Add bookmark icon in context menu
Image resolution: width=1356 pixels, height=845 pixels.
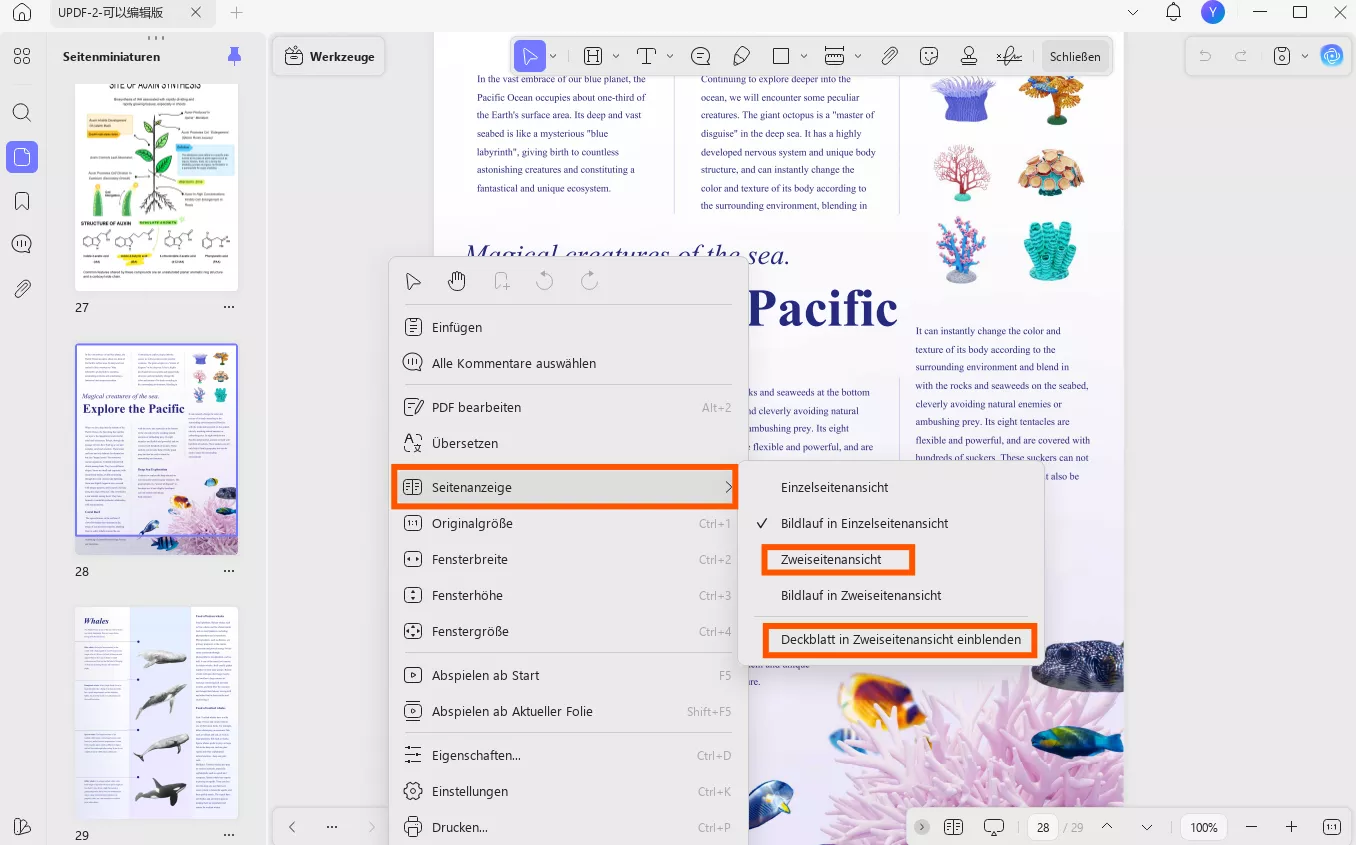[x=502, y=281]
